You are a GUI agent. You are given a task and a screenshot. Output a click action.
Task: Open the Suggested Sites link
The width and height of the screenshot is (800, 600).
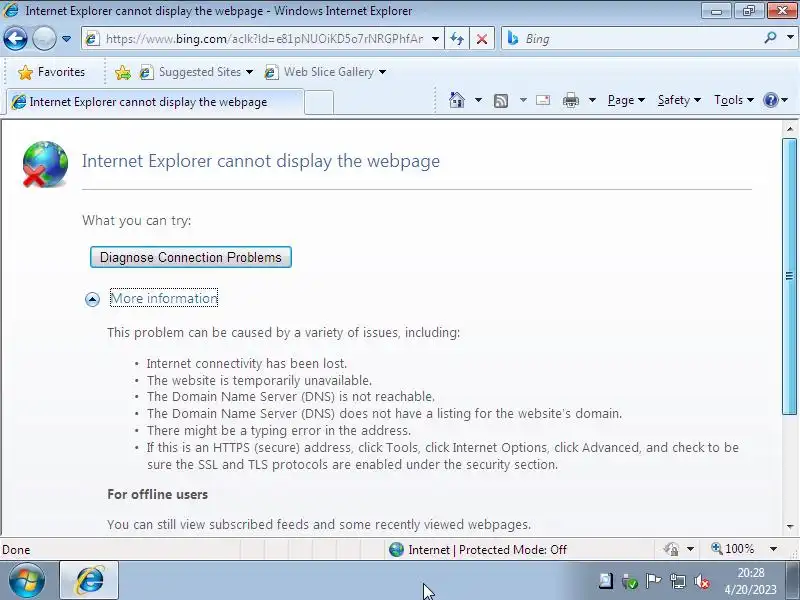pyautogui.click(x=196, y=72)
